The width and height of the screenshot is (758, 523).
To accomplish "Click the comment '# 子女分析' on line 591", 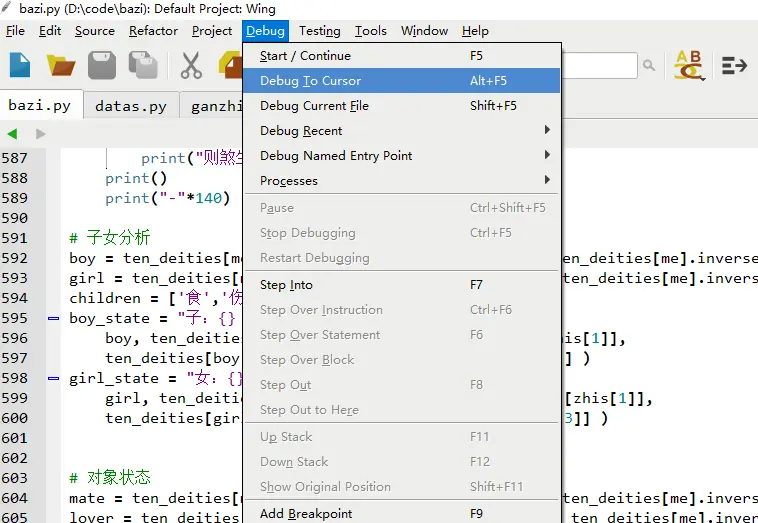I will pyautogui.click(x=110, y=237).
